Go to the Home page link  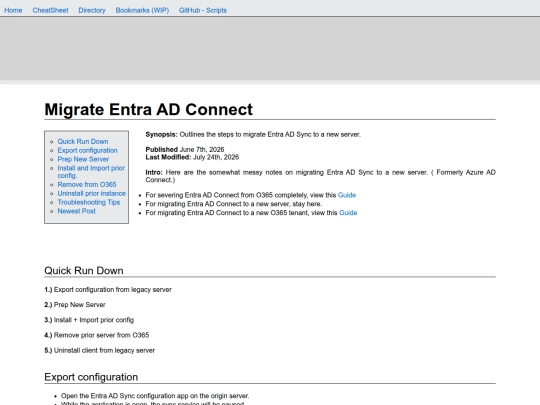click(x=13, y=10)
